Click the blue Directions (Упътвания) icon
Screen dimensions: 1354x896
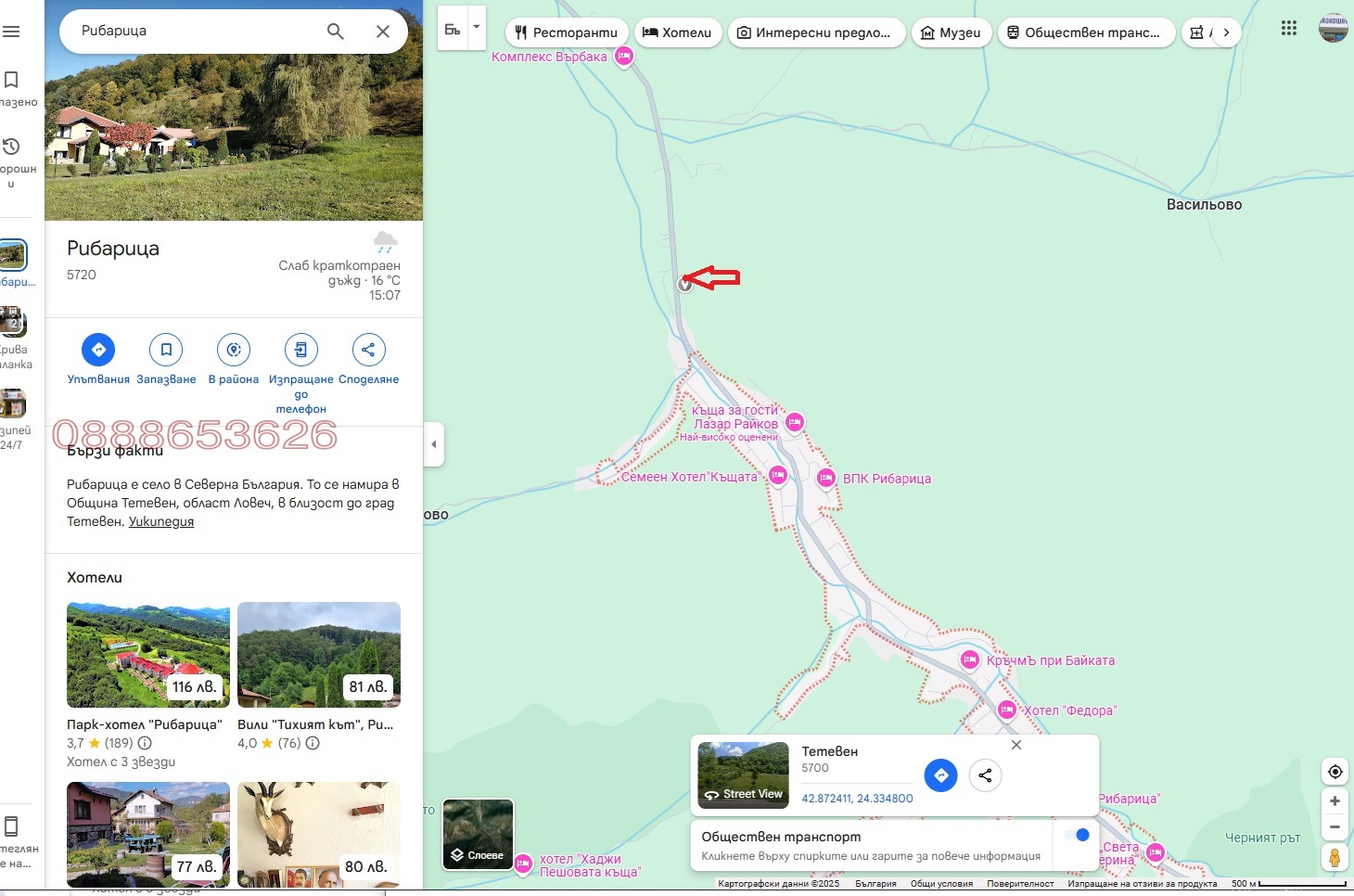(x=98, y=350)
